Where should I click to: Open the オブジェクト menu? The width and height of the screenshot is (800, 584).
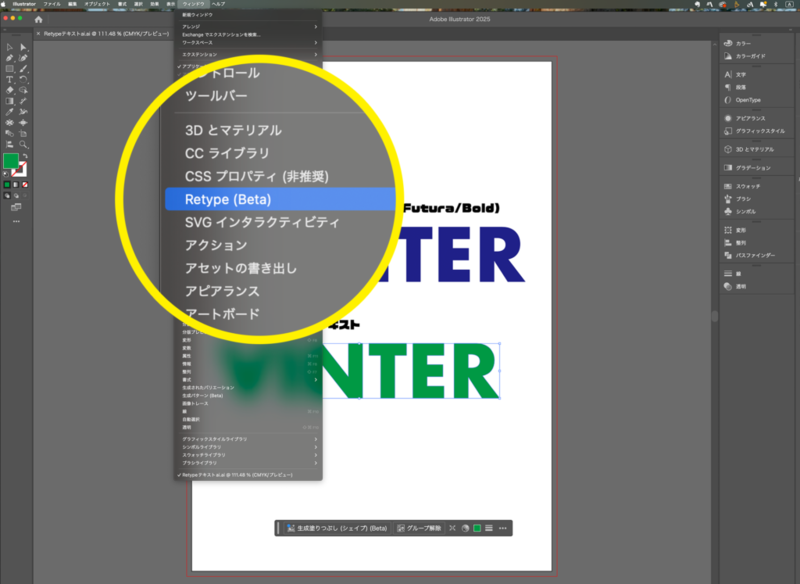click(97, 4)
